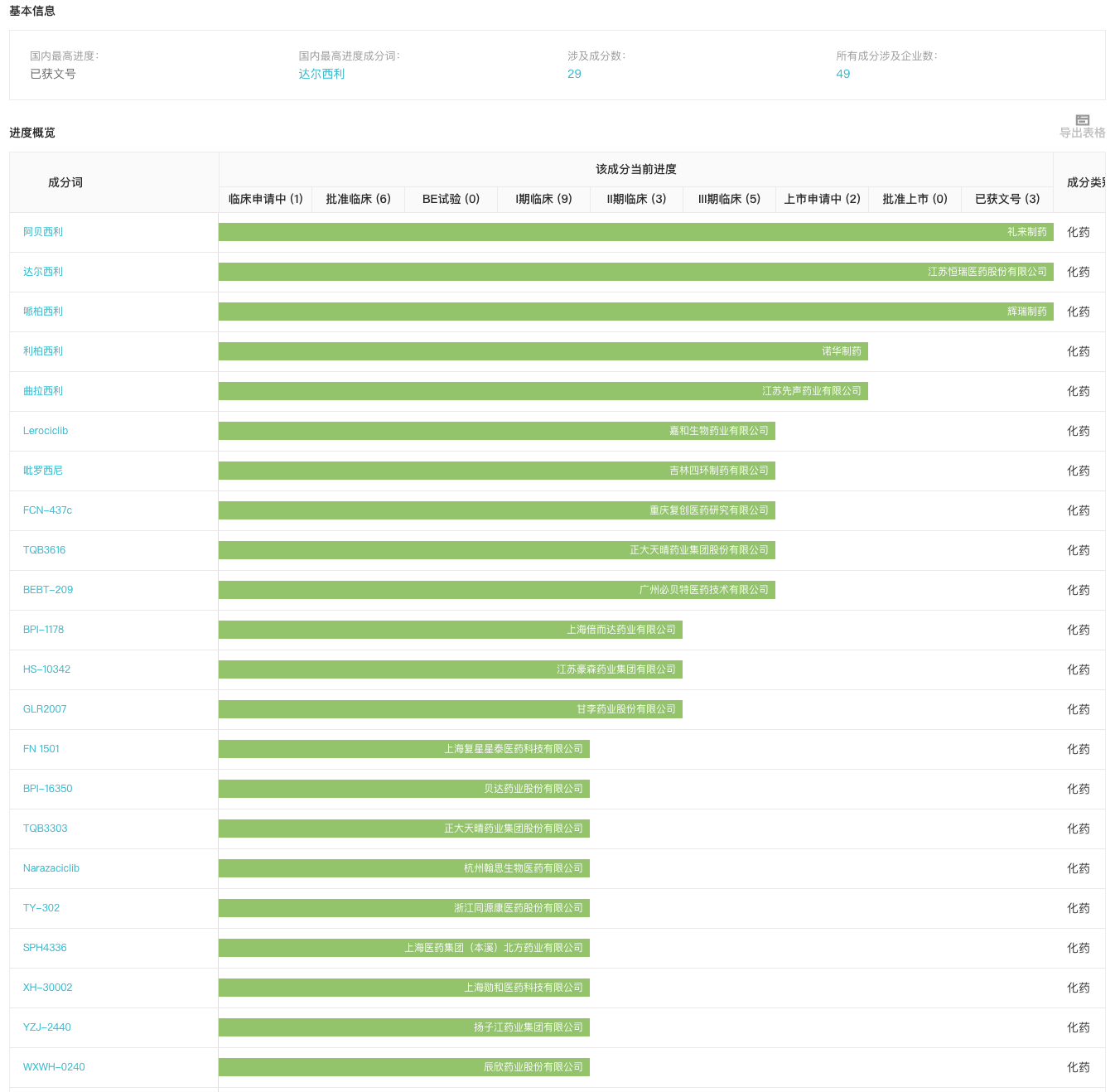
Task: Click the 批准临床 (6) column header
Action: (358, 199)
